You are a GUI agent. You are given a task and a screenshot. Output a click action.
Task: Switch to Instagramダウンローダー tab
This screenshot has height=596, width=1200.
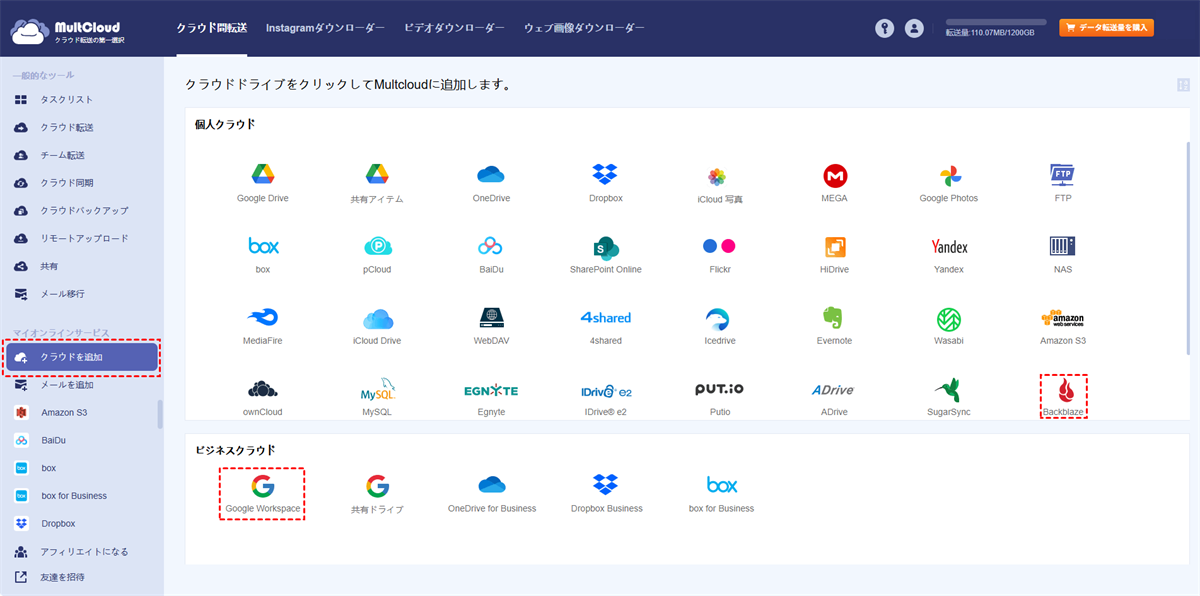pos(325,28)
